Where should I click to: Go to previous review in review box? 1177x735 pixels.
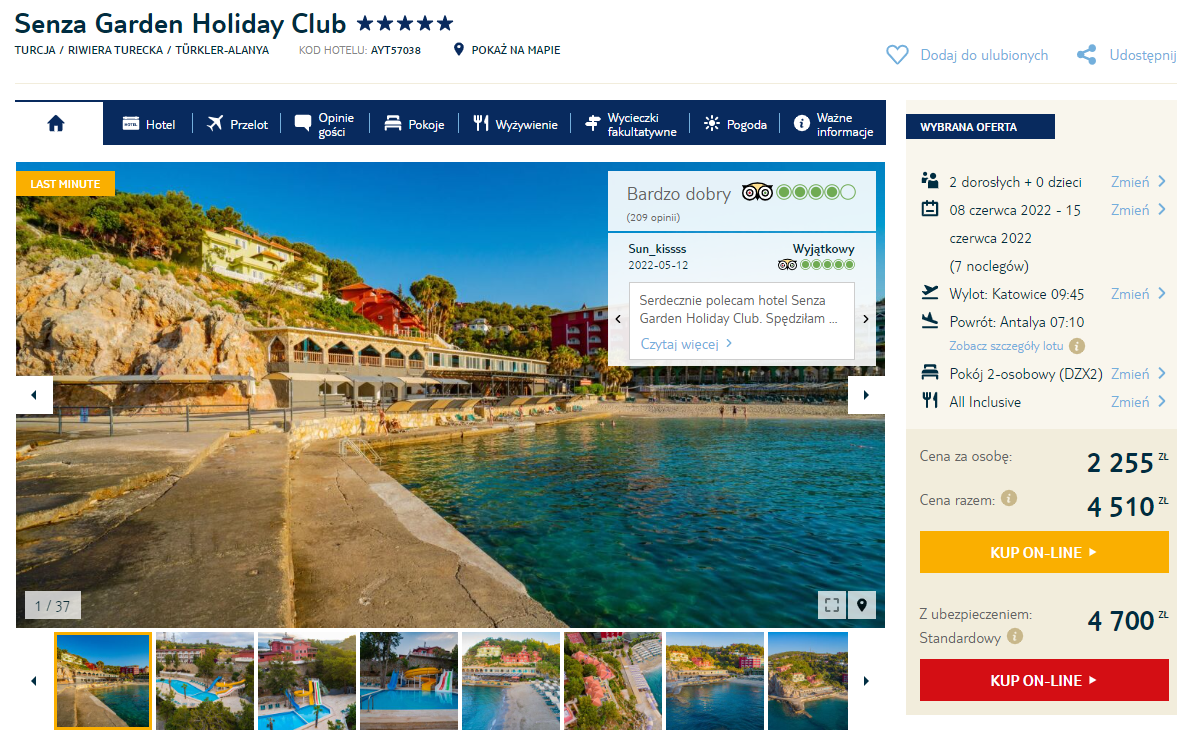(x=618, y=319)
